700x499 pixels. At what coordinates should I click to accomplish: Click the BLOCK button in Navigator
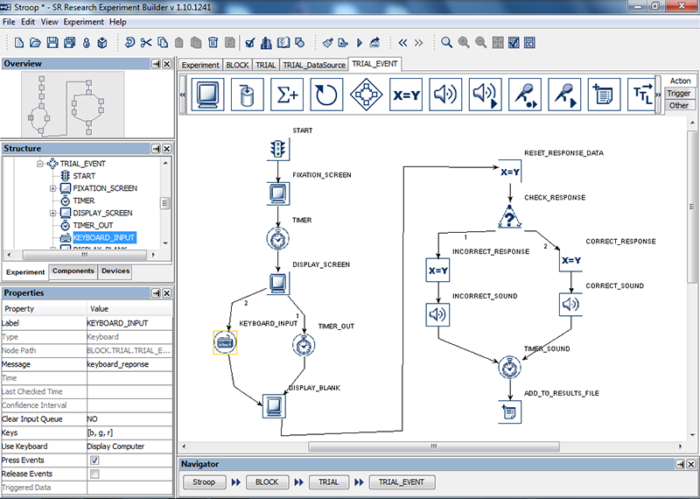pos(268,481)
